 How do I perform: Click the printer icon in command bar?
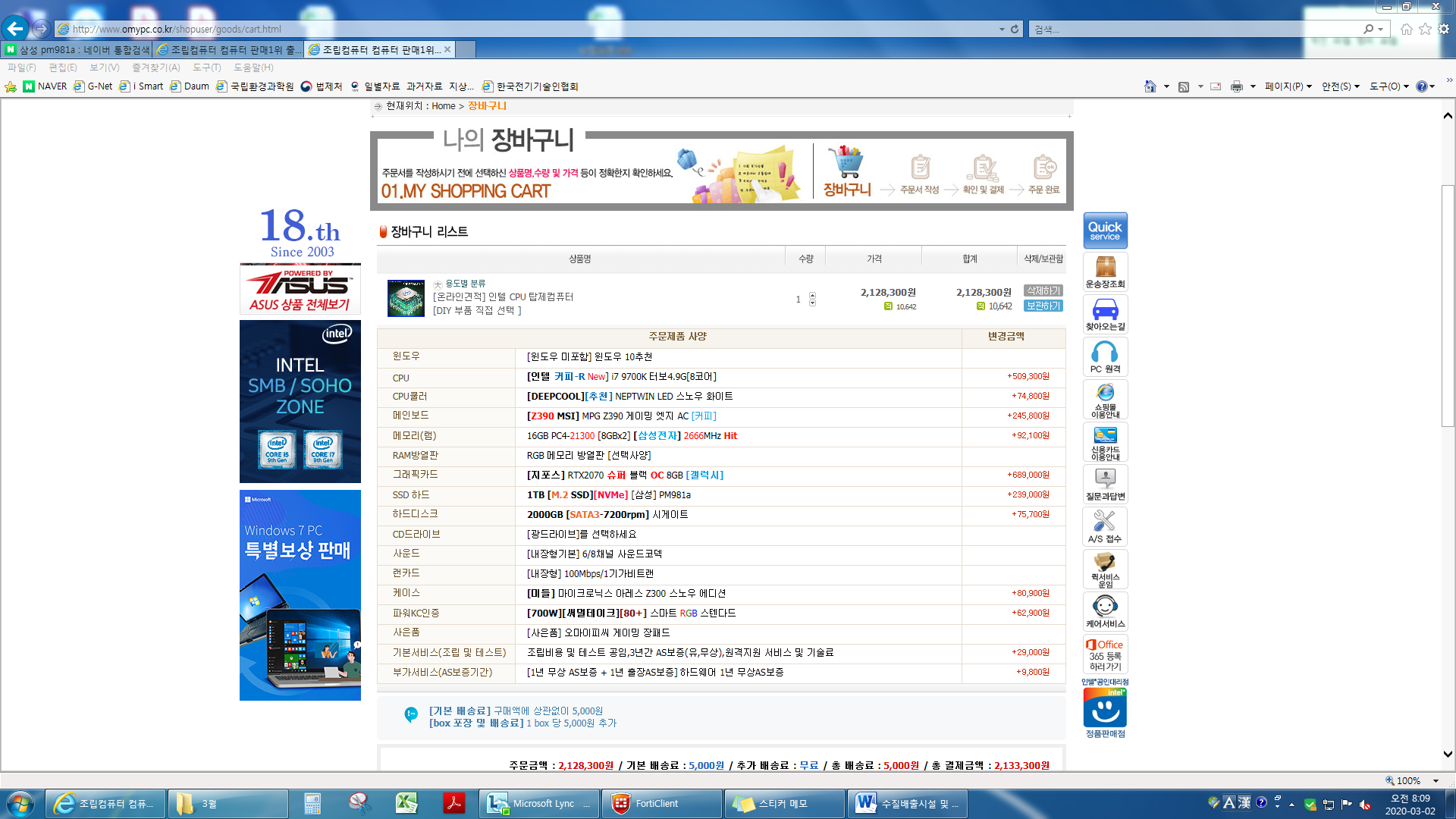pos(1237,86)
